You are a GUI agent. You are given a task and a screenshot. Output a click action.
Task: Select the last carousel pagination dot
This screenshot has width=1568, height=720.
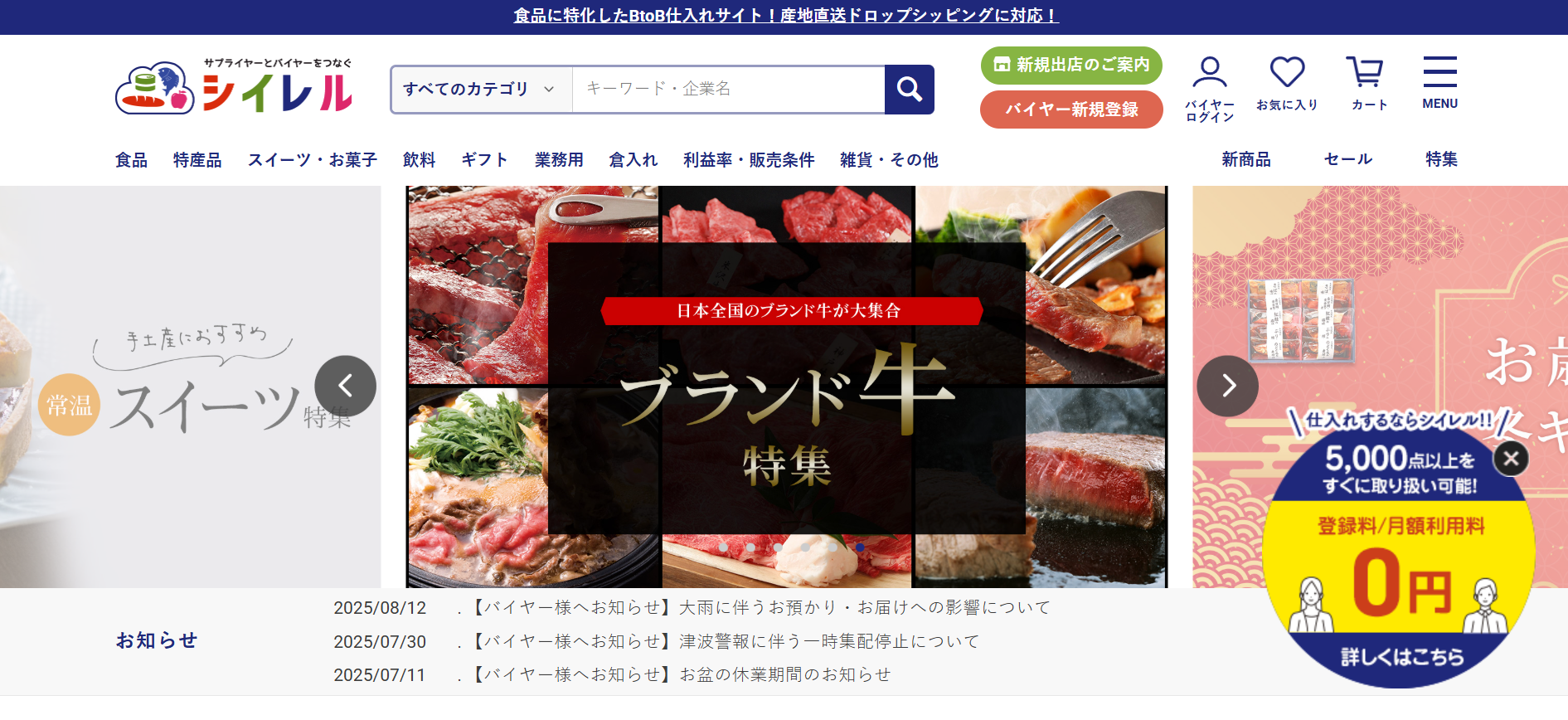[x=860, y=547]
